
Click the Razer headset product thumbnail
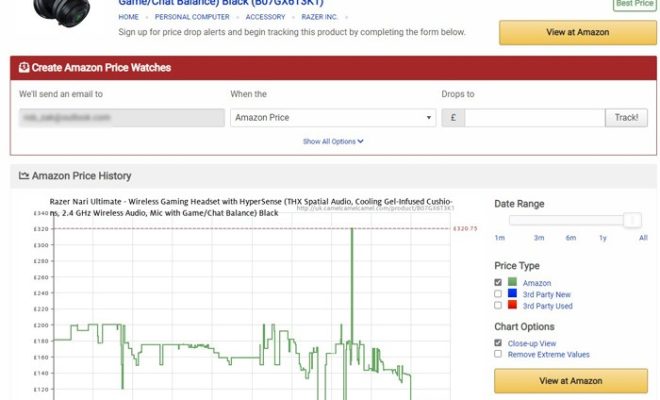point(62,13)
